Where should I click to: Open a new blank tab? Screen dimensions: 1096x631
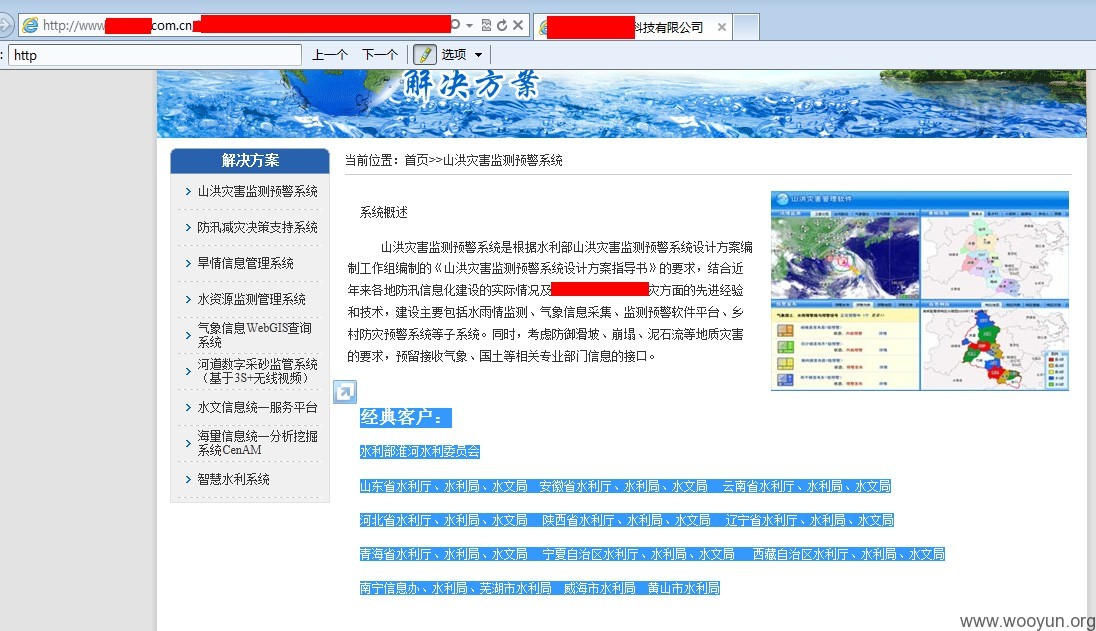[x=746, y=27]
